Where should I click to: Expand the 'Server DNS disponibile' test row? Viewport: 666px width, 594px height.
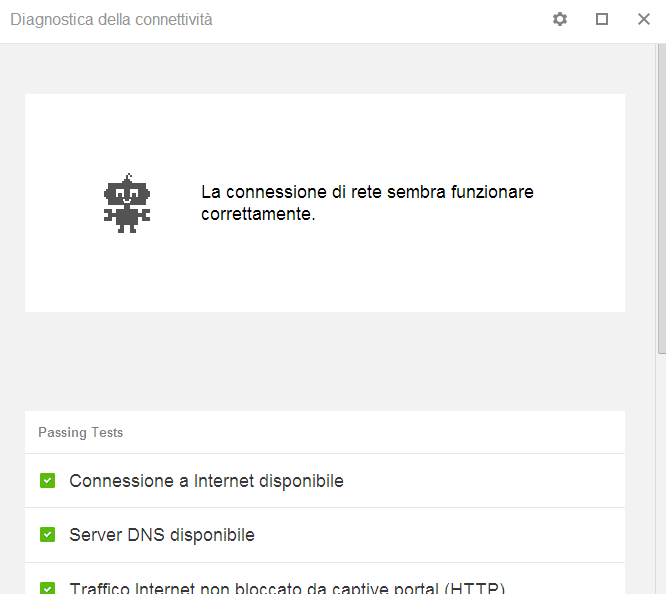(x=162, y=535)
